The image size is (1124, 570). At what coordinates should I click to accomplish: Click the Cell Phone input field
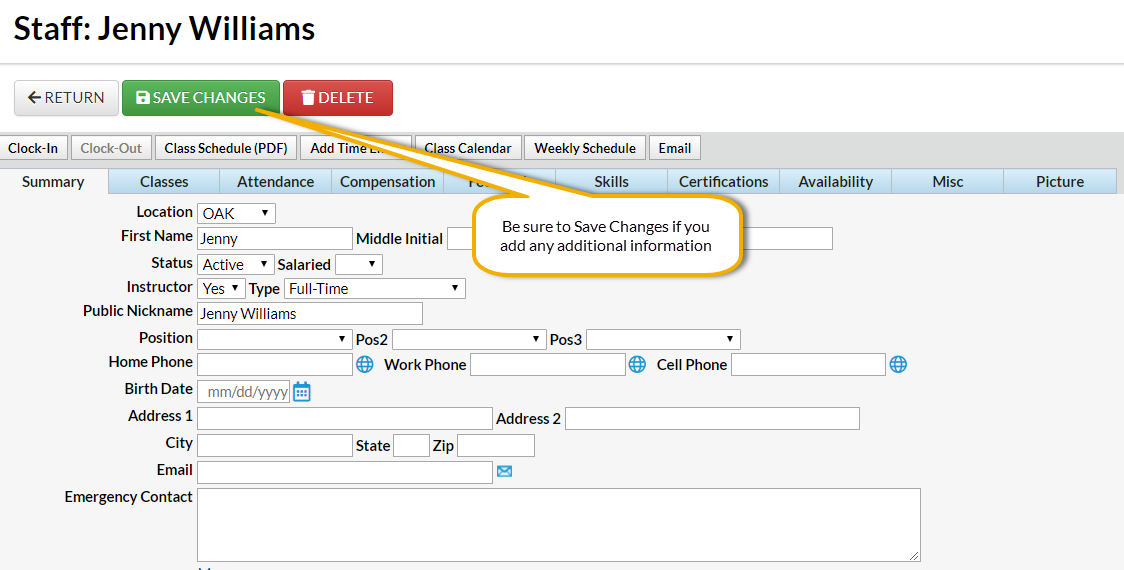(x=809, y=364)
